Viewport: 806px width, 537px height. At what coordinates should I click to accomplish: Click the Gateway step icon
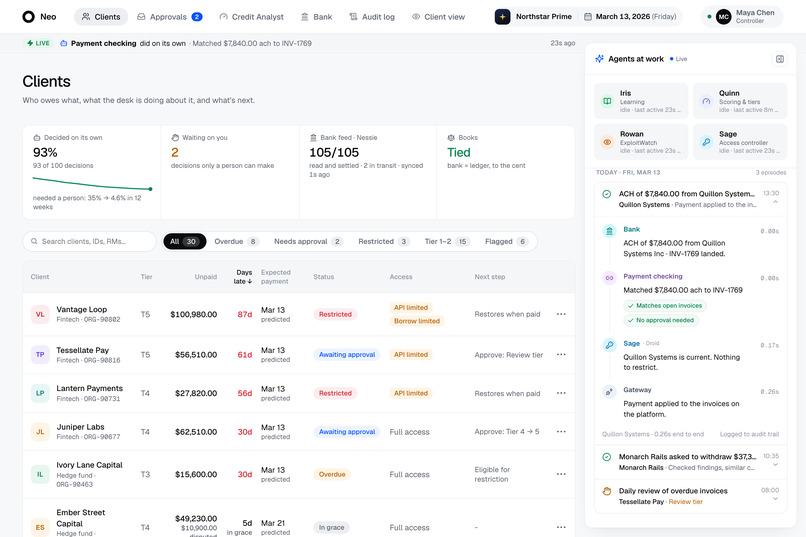pyautogui.click(x=609, y=392)
